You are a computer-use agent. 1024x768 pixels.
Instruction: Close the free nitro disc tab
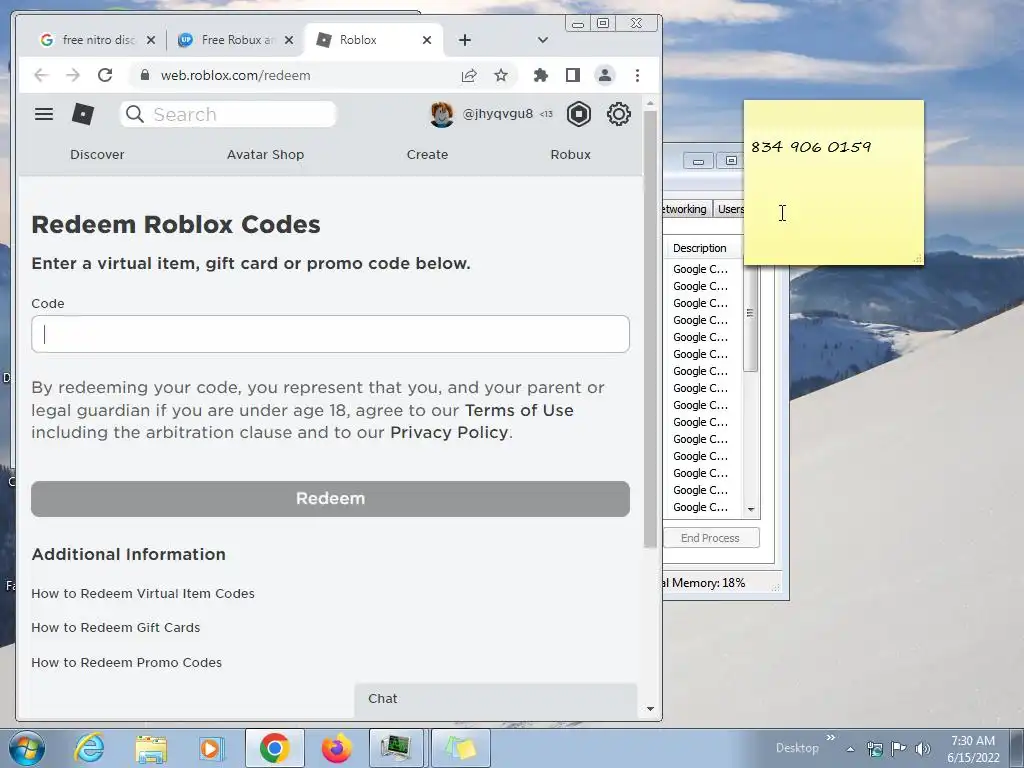point(151,40)
